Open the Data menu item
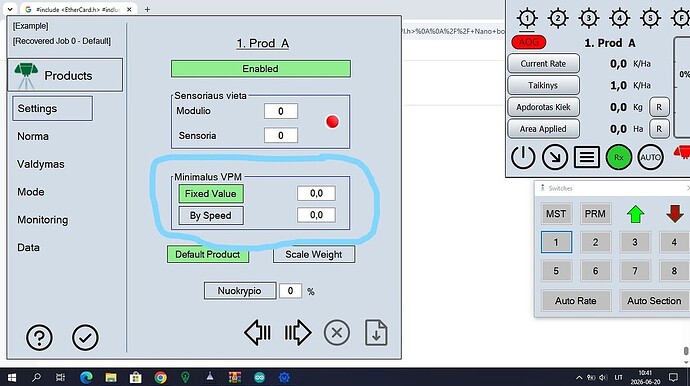Image resolution: width=690 pixels, height=386 pixels. click(29, 247)
